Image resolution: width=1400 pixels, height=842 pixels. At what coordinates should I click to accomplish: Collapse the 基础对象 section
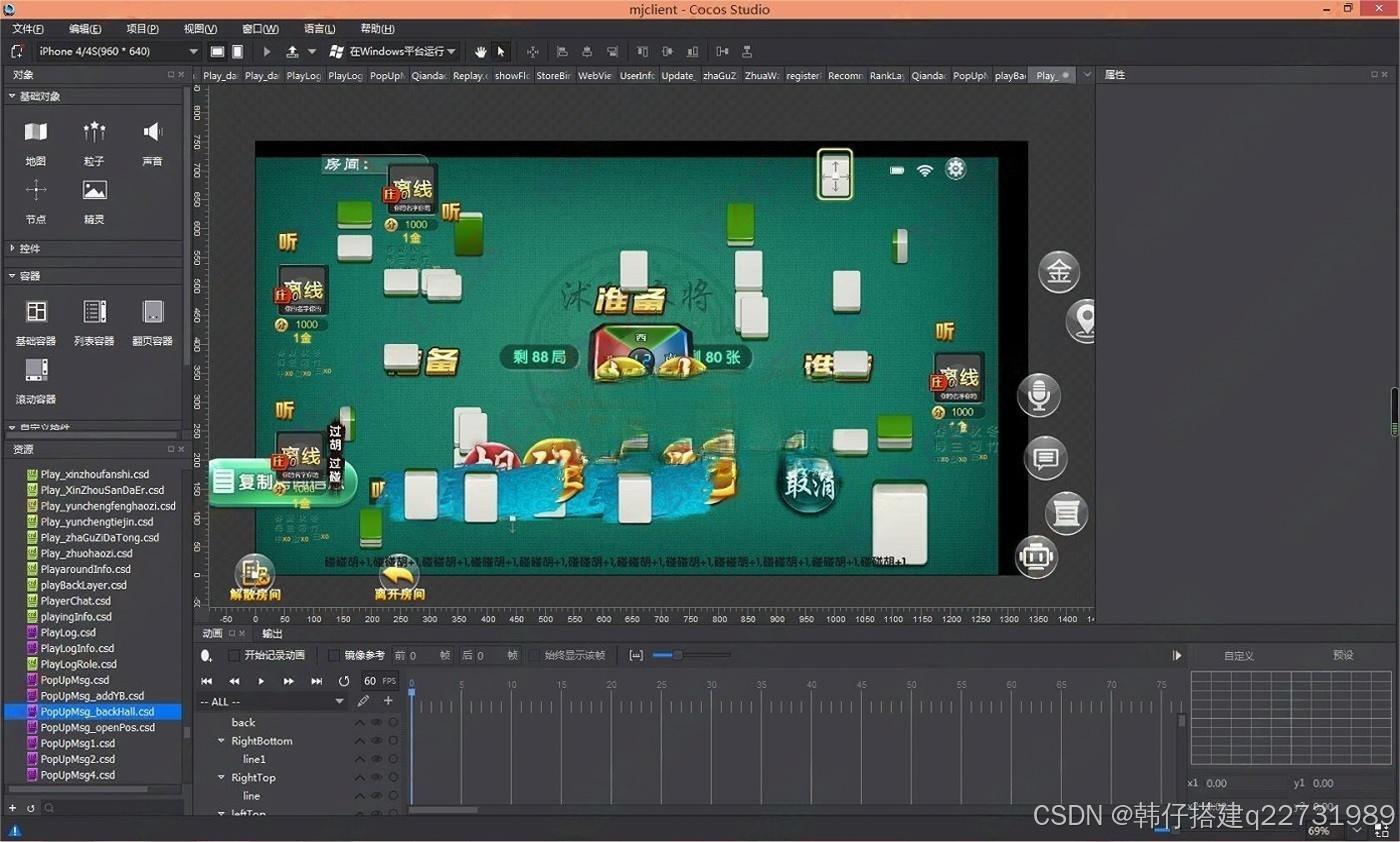(12, 96)
